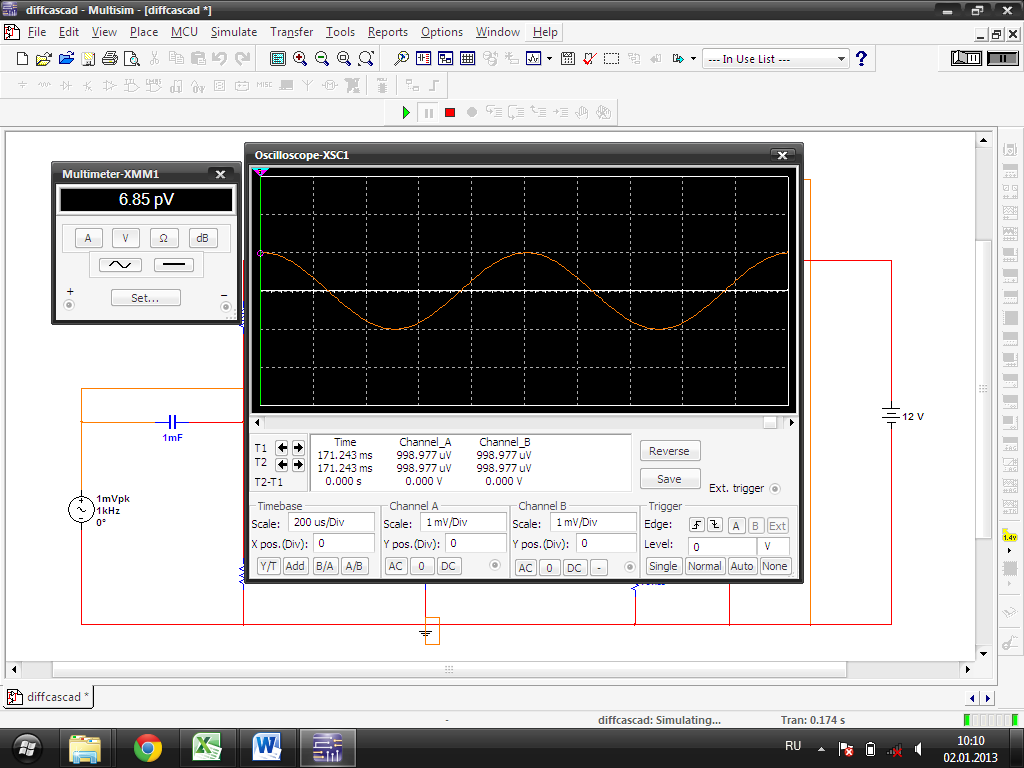Open the Grapher analysis icon

pos(534,59)
